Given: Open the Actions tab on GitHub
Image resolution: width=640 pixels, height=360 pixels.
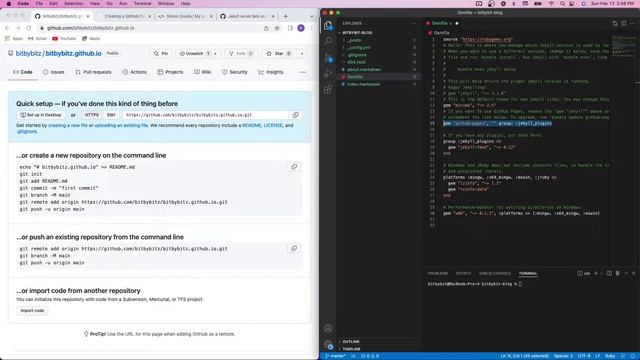Looking at the screenshot, I should pos(134,72).
